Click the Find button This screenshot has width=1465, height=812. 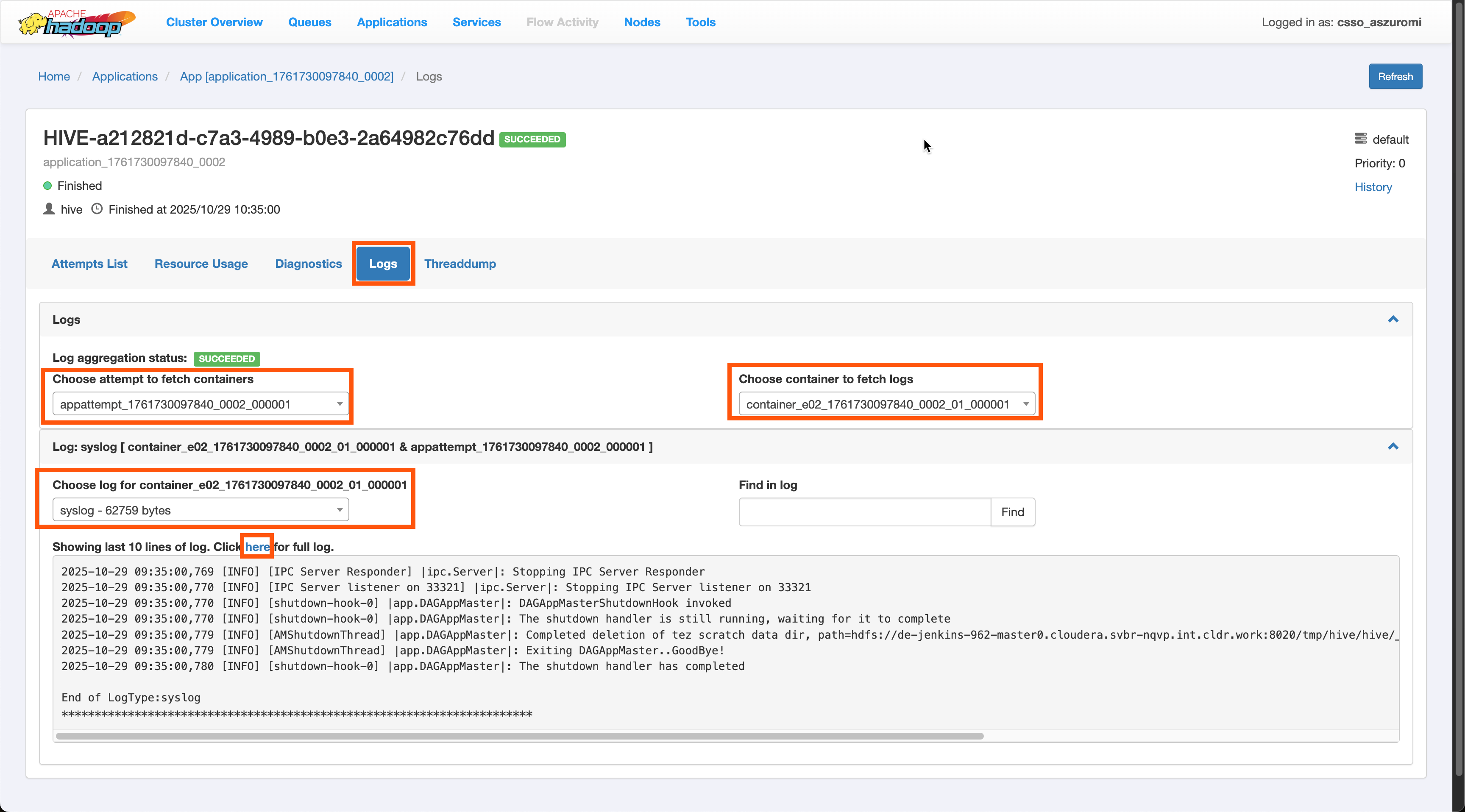point(1012,512)
